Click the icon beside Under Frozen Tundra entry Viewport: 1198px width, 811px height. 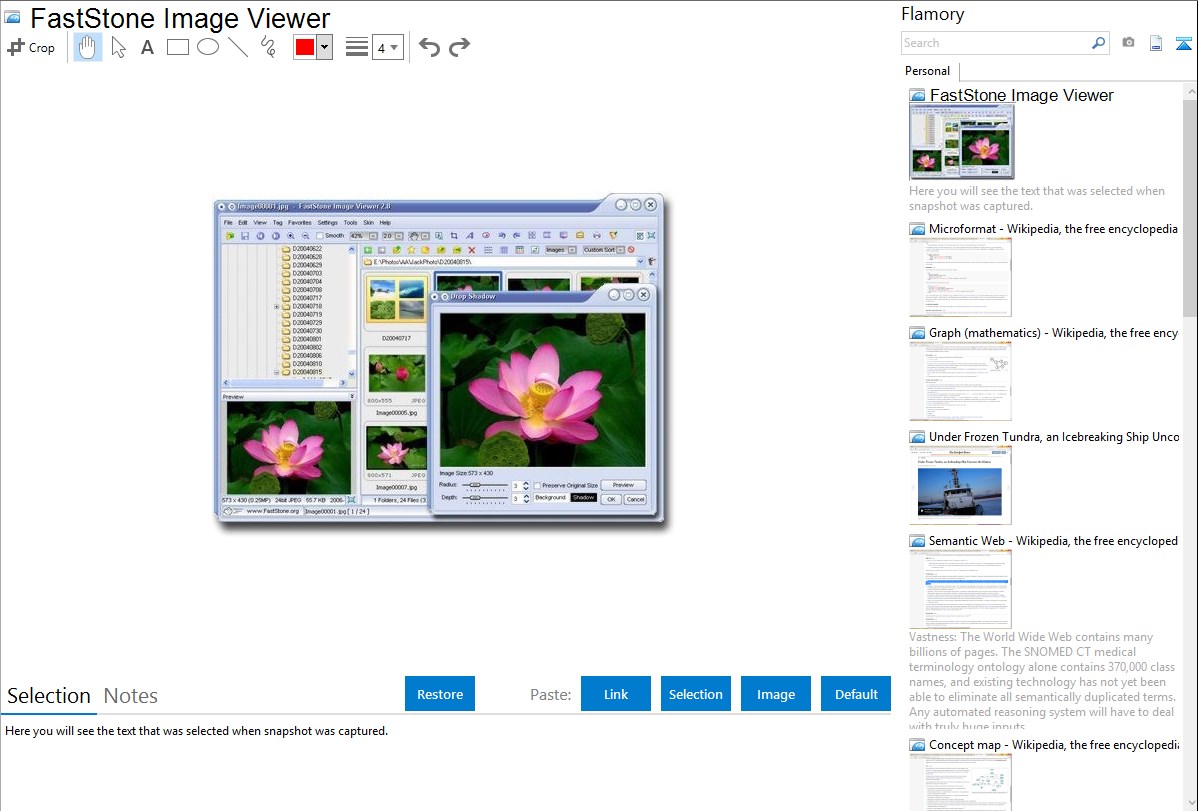click(x=917, y=436)
